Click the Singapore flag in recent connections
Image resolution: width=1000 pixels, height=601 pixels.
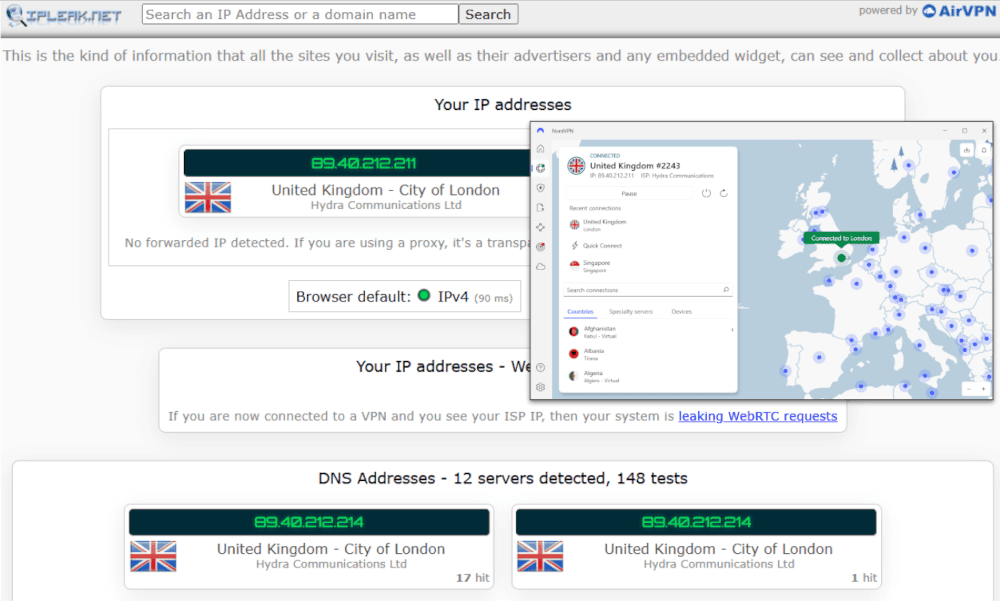(575, 265)
